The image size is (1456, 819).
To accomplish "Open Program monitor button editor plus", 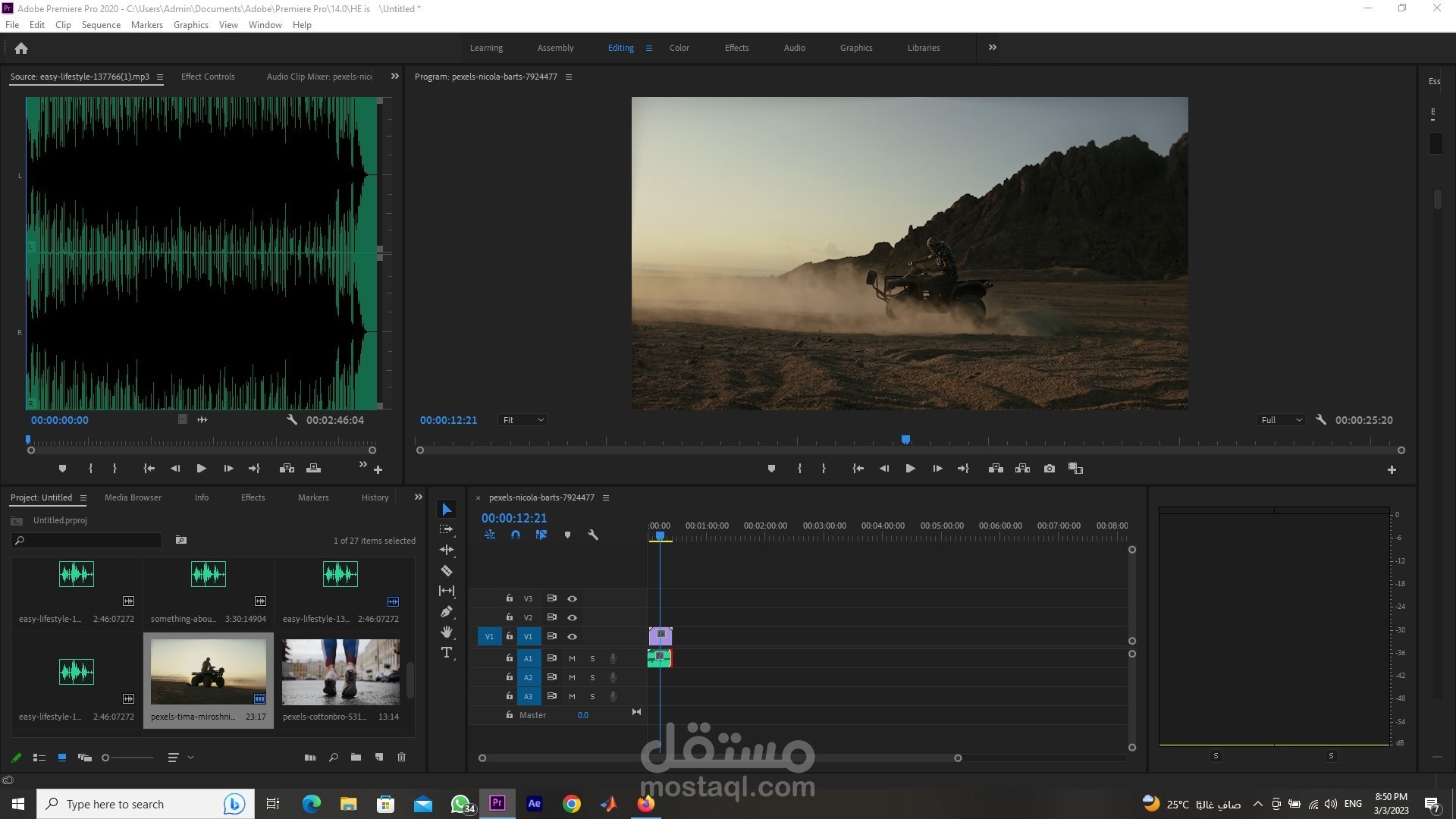I will [x=1392, y=470].
